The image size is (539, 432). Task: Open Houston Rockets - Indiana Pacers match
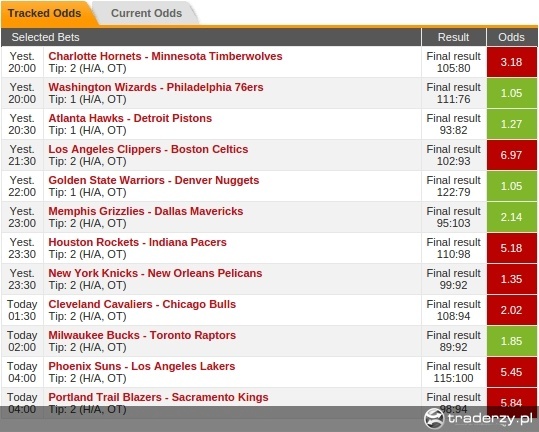coord(138,242)
